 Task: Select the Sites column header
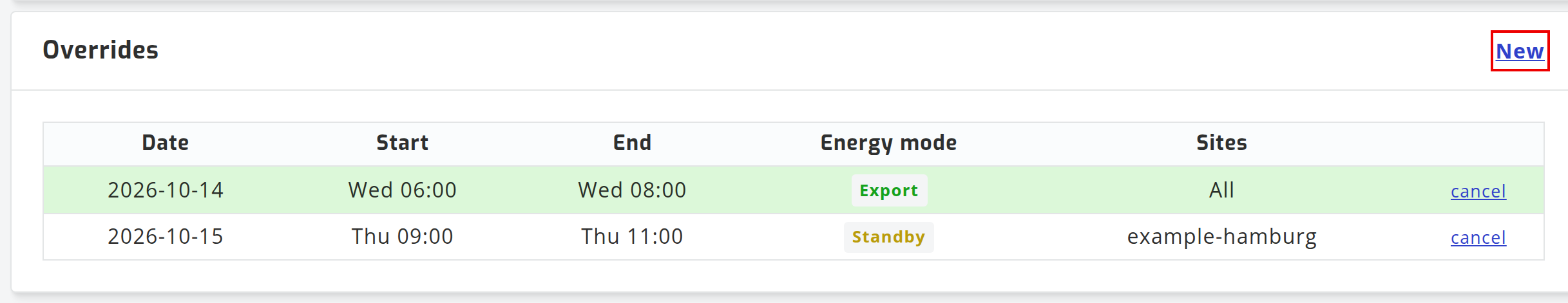coord(1222,143)
